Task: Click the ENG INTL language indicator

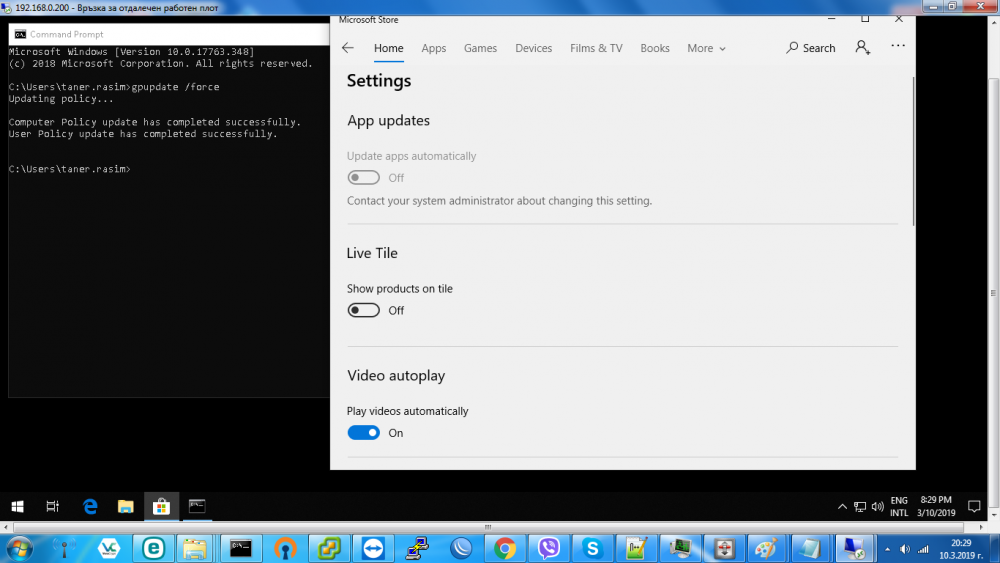Action: coord(899,506)
